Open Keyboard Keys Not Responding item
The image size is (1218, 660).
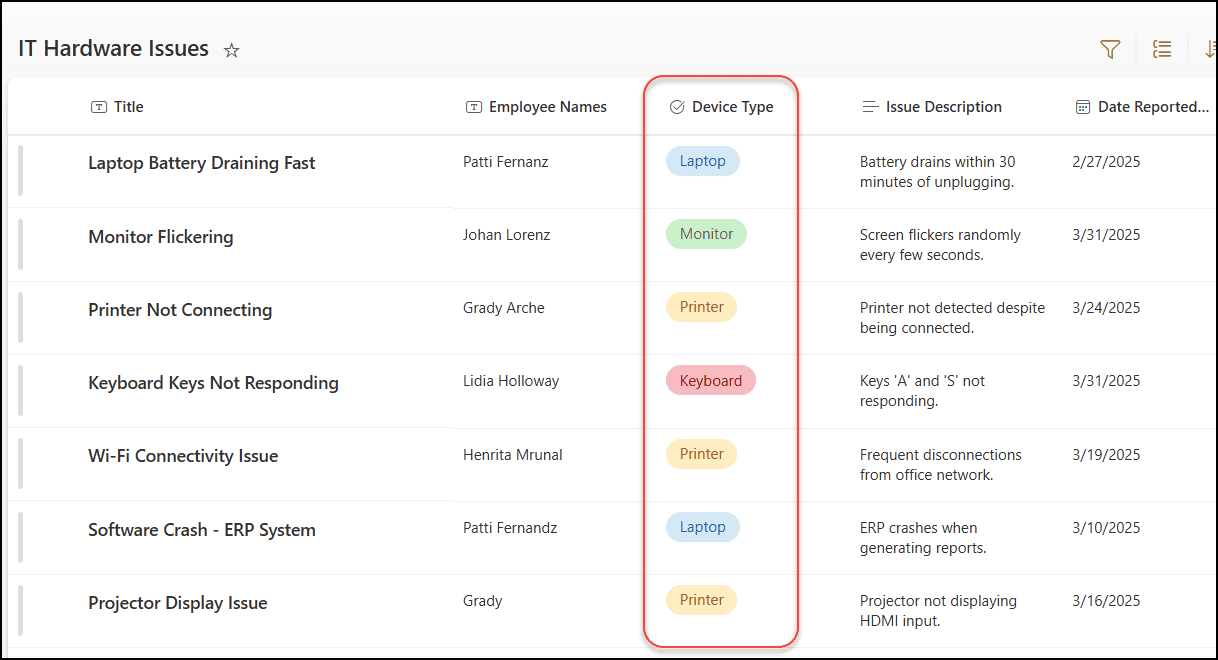click(213, 383)
